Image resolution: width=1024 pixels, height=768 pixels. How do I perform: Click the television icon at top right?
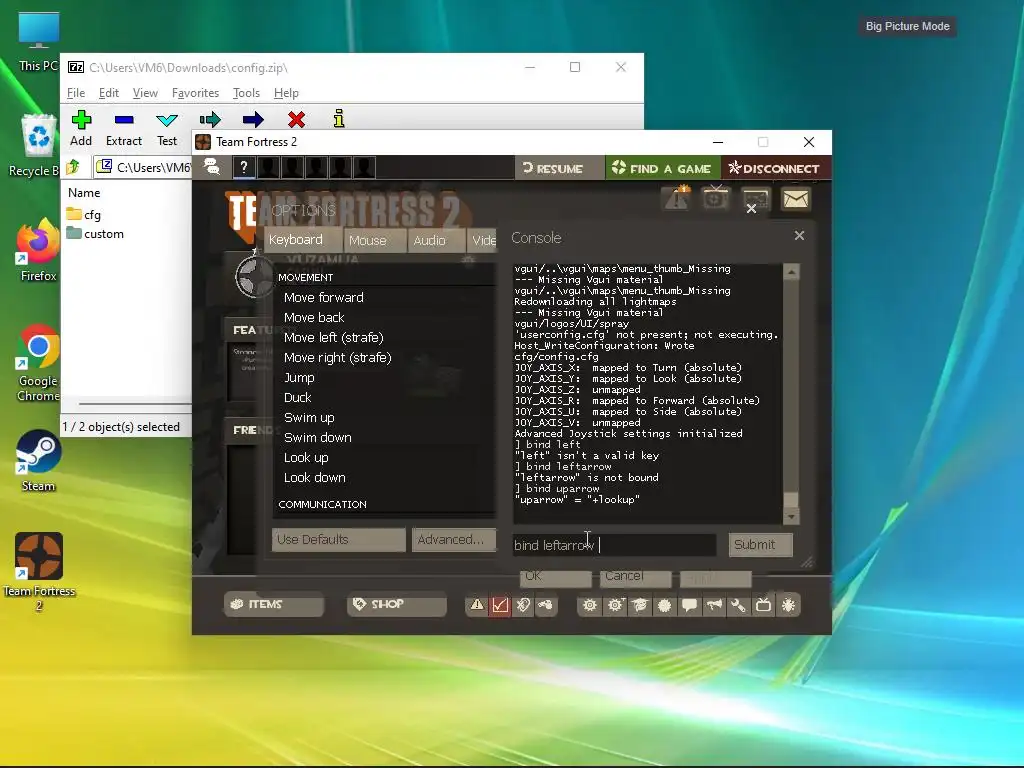coord(716,198)
